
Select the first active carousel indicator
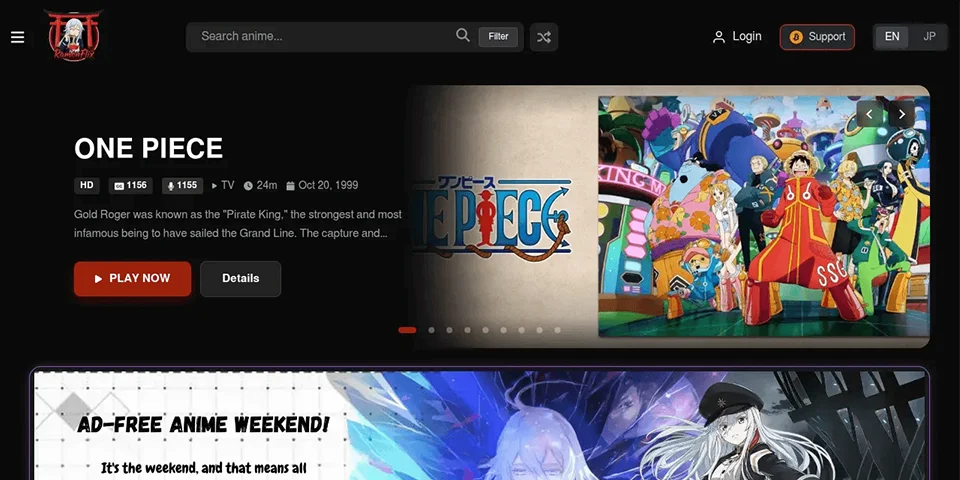[x=407, y=330]
